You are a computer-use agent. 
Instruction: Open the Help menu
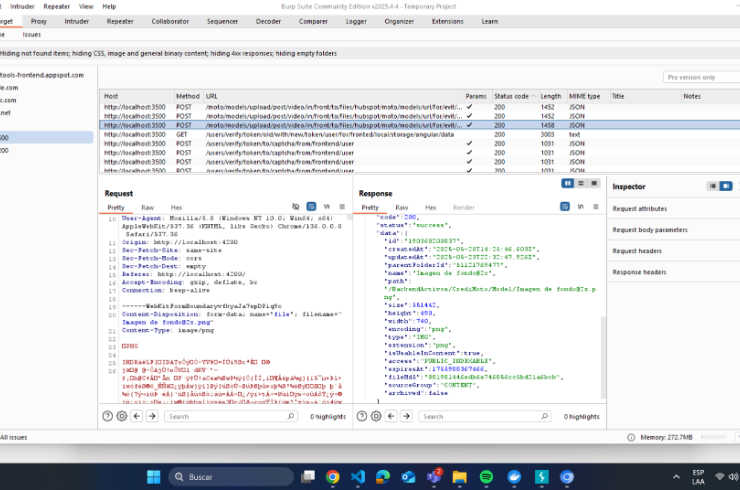click(x=109, y=7)
